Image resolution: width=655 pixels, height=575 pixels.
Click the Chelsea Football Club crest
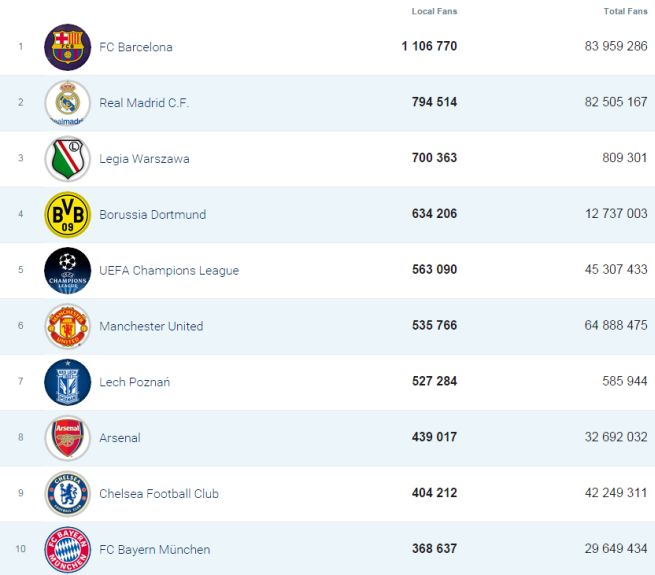tap(68, 494)
